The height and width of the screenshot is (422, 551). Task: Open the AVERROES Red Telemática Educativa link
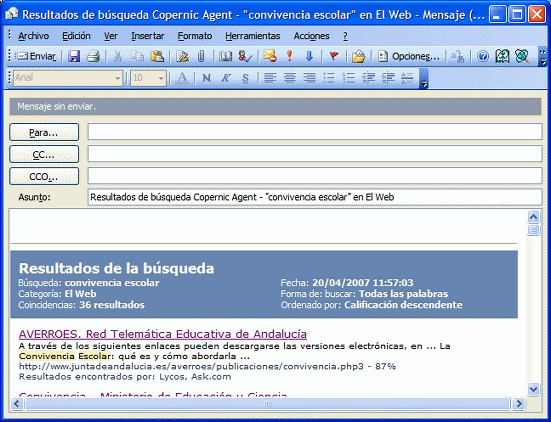click(163, 334)
